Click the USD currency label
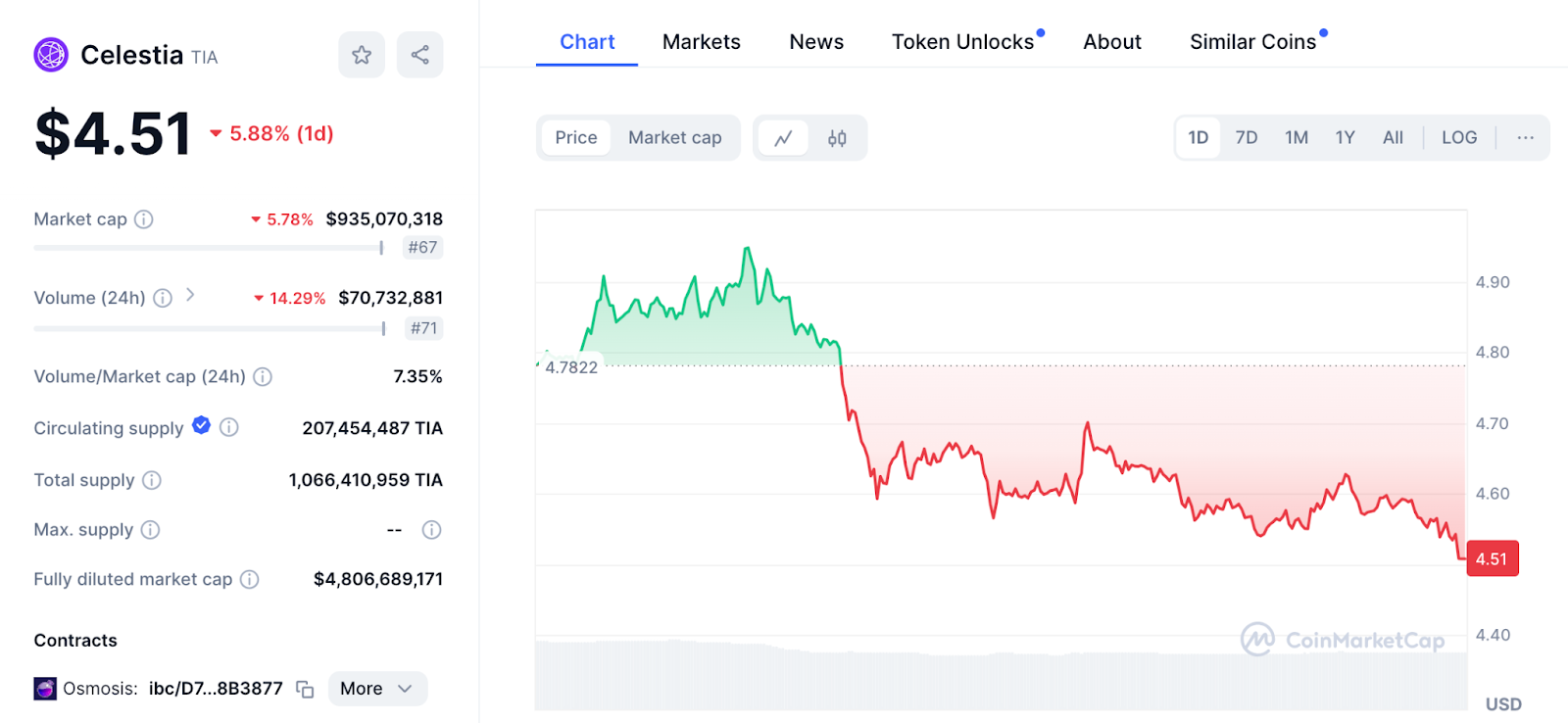 (1503, 704)
